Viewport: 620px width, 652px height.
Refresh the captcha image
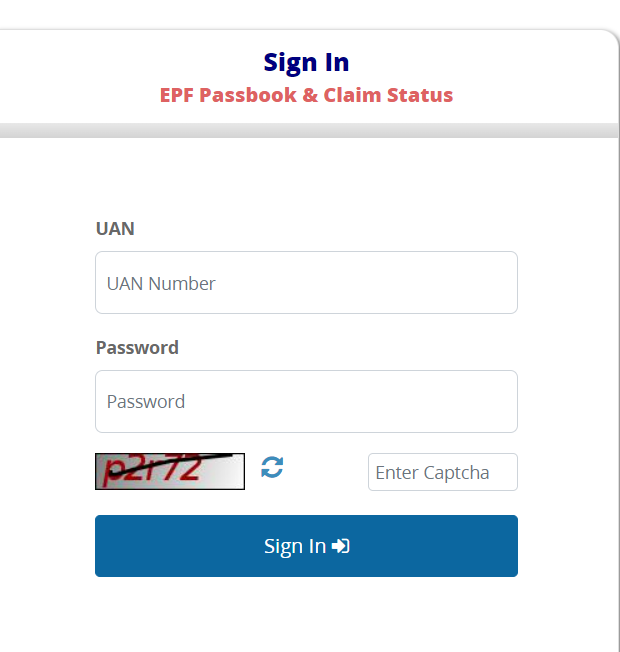(272, 467)
